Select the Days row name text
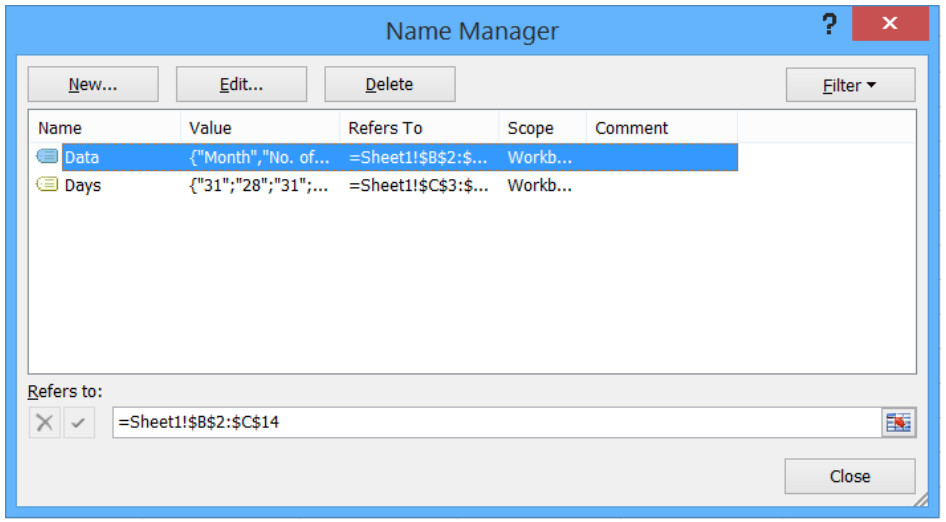 pyautogui.click(x=83, y=185)
